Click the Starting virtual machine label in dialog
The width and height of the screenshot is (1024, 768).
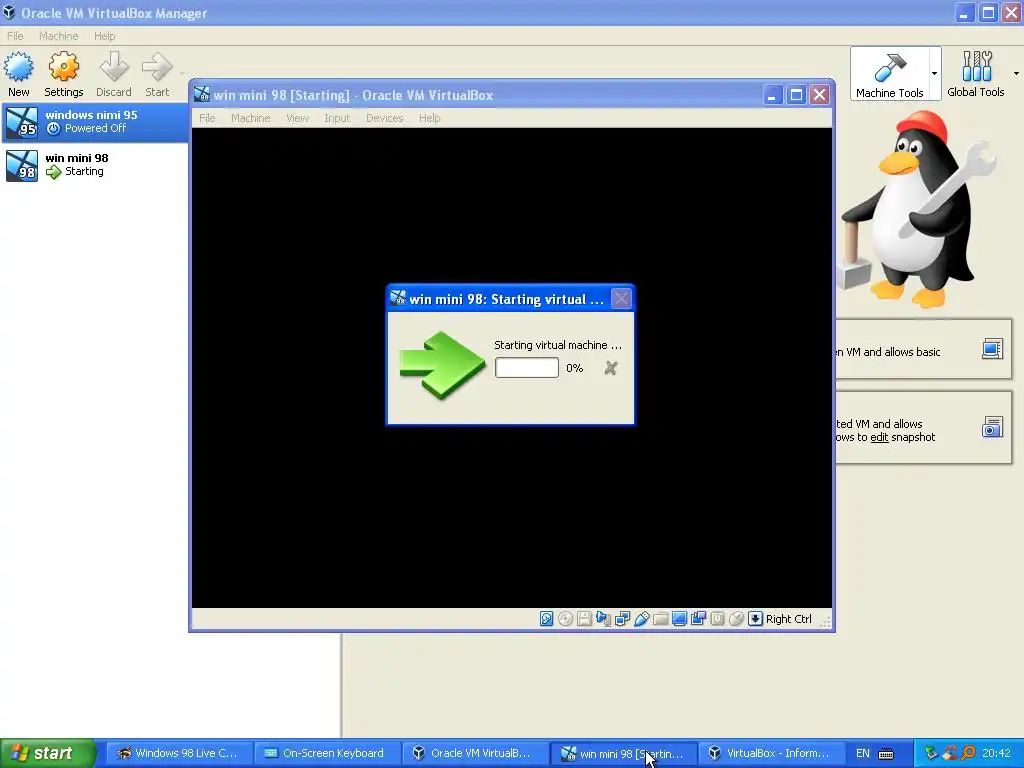point(558,345)
